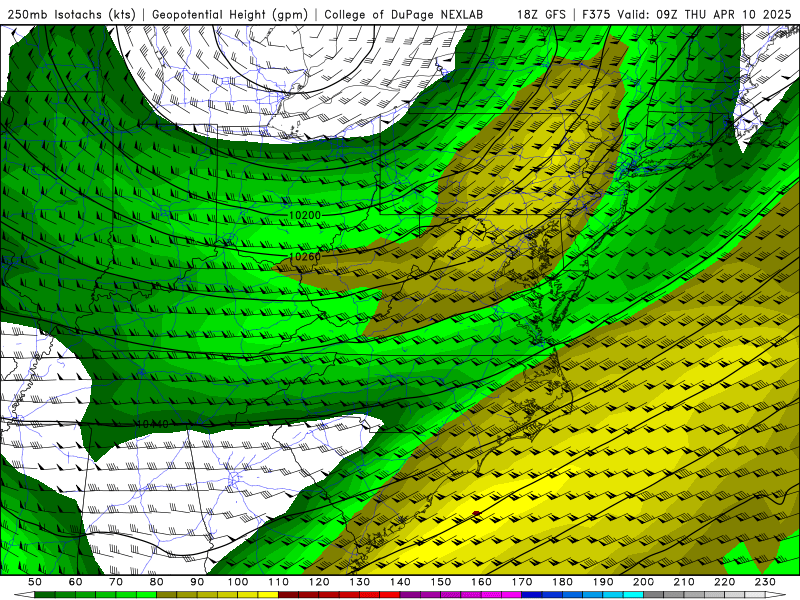Click the 120 value on the color scale
The width and height of the screenshot is (800, 600).
tap(319, 582)
